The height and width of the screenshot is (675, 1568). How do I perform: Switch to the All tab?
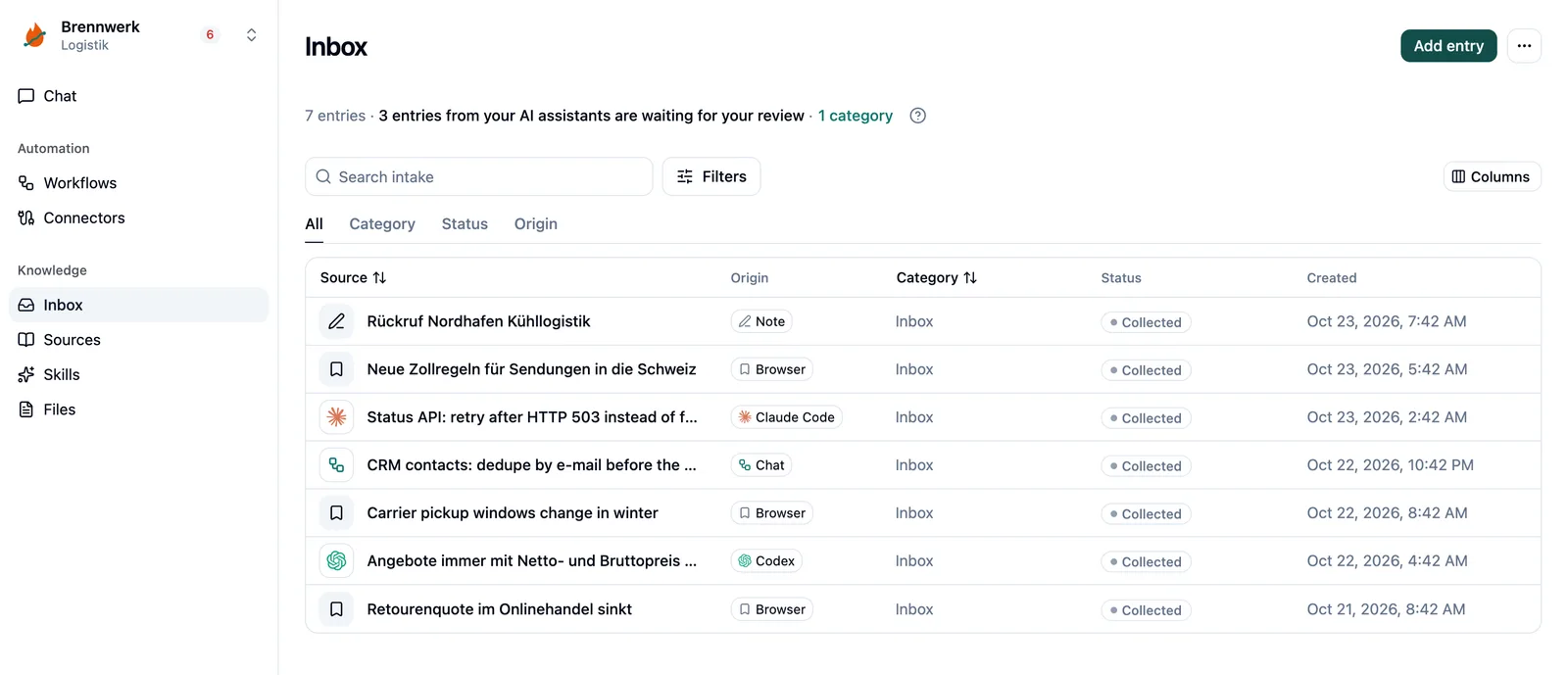pos(314,223)
